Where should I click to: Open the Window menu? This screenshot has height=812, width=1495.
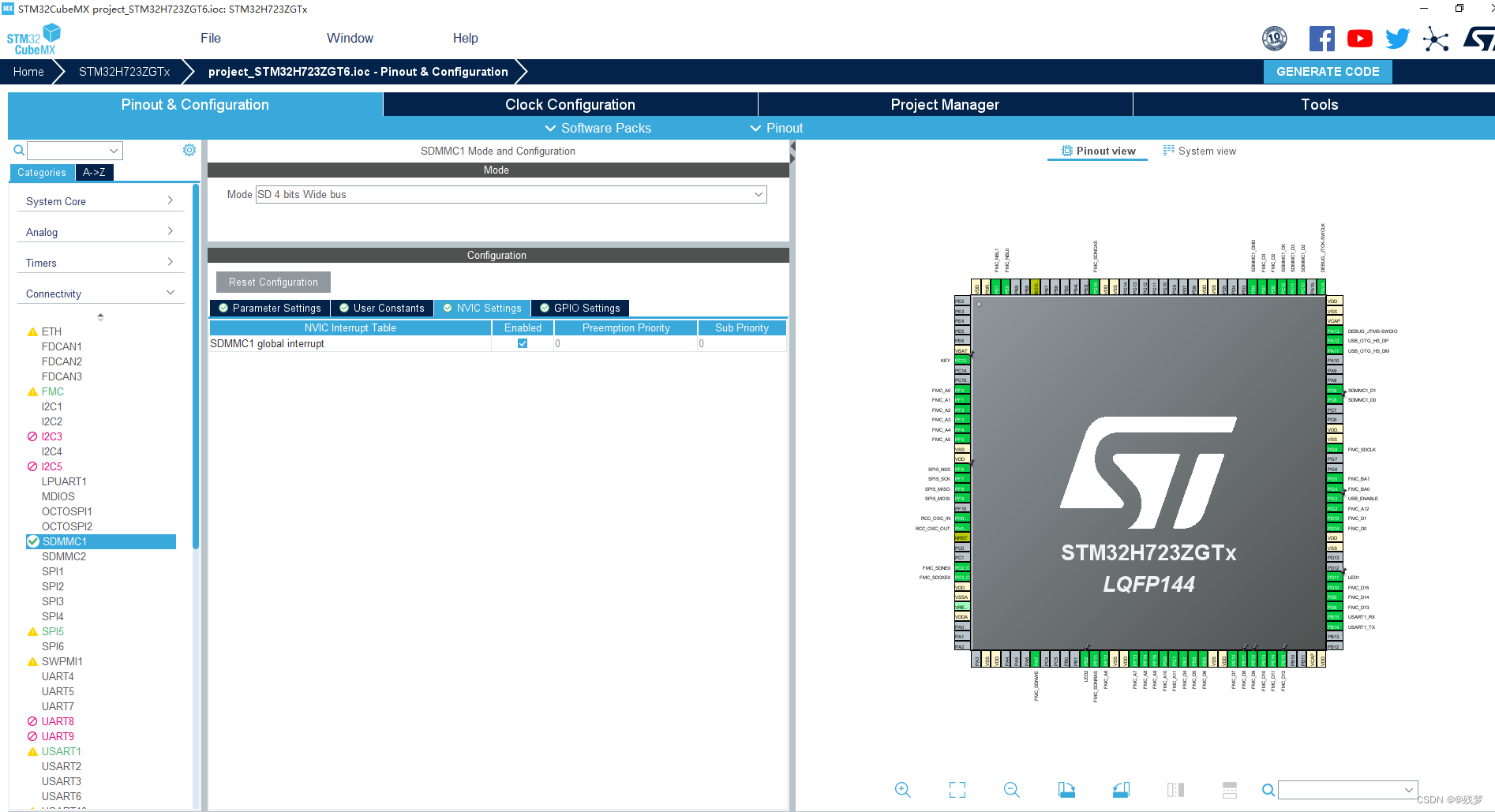(350, 38)
